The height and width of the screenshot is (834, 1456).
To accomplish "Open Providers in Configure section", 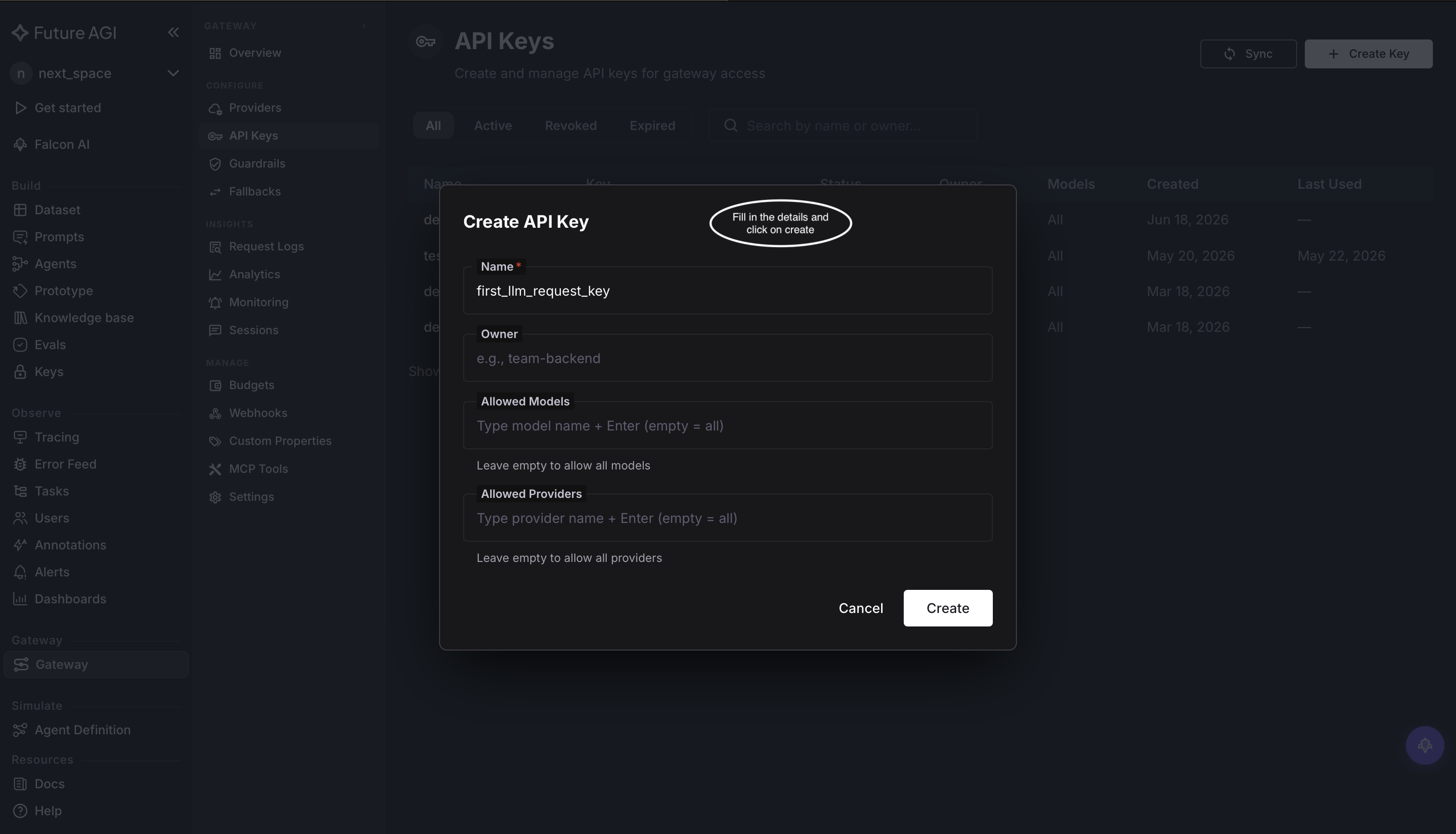I will [255, 108].
